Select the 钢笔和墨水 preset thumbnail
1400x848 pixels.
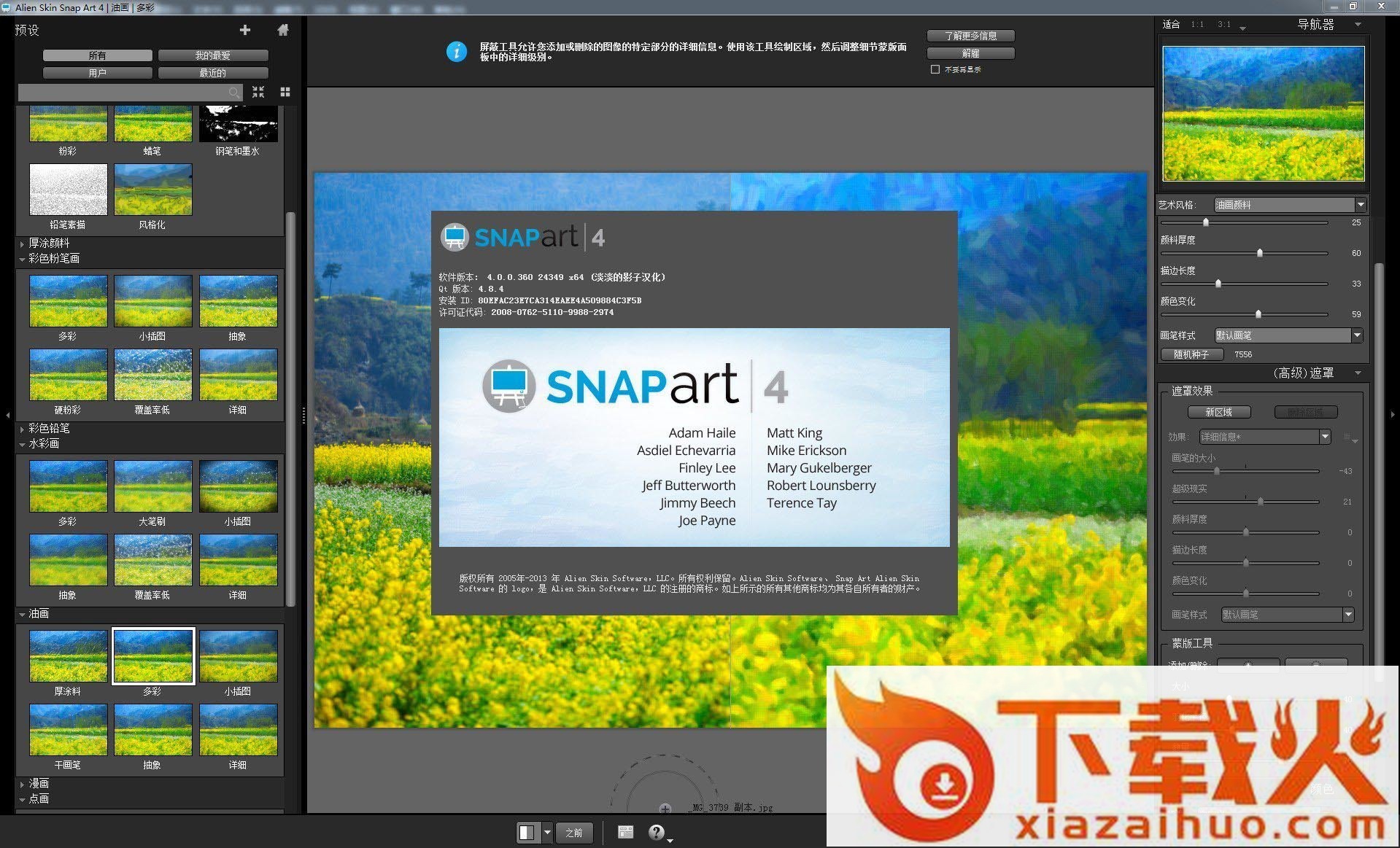point(238,123)
